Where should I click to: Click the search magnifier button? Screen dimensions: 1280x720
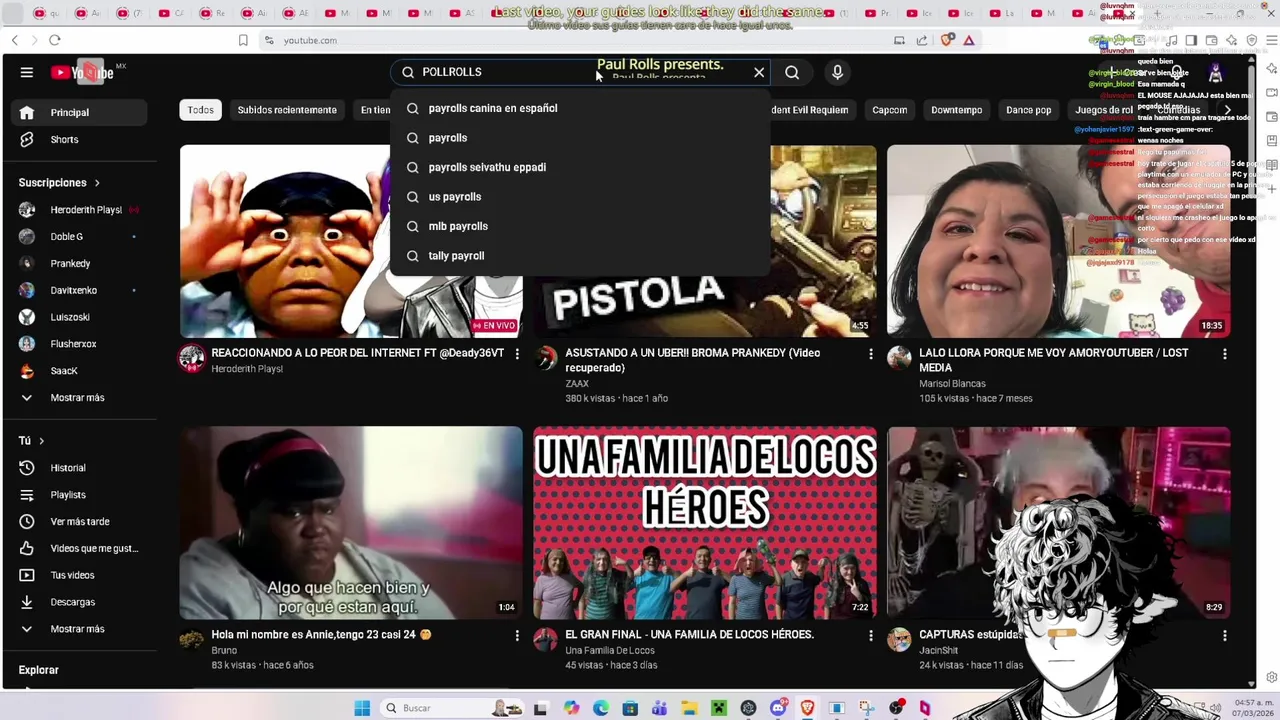pyautogui.click(x=792, y=72)
